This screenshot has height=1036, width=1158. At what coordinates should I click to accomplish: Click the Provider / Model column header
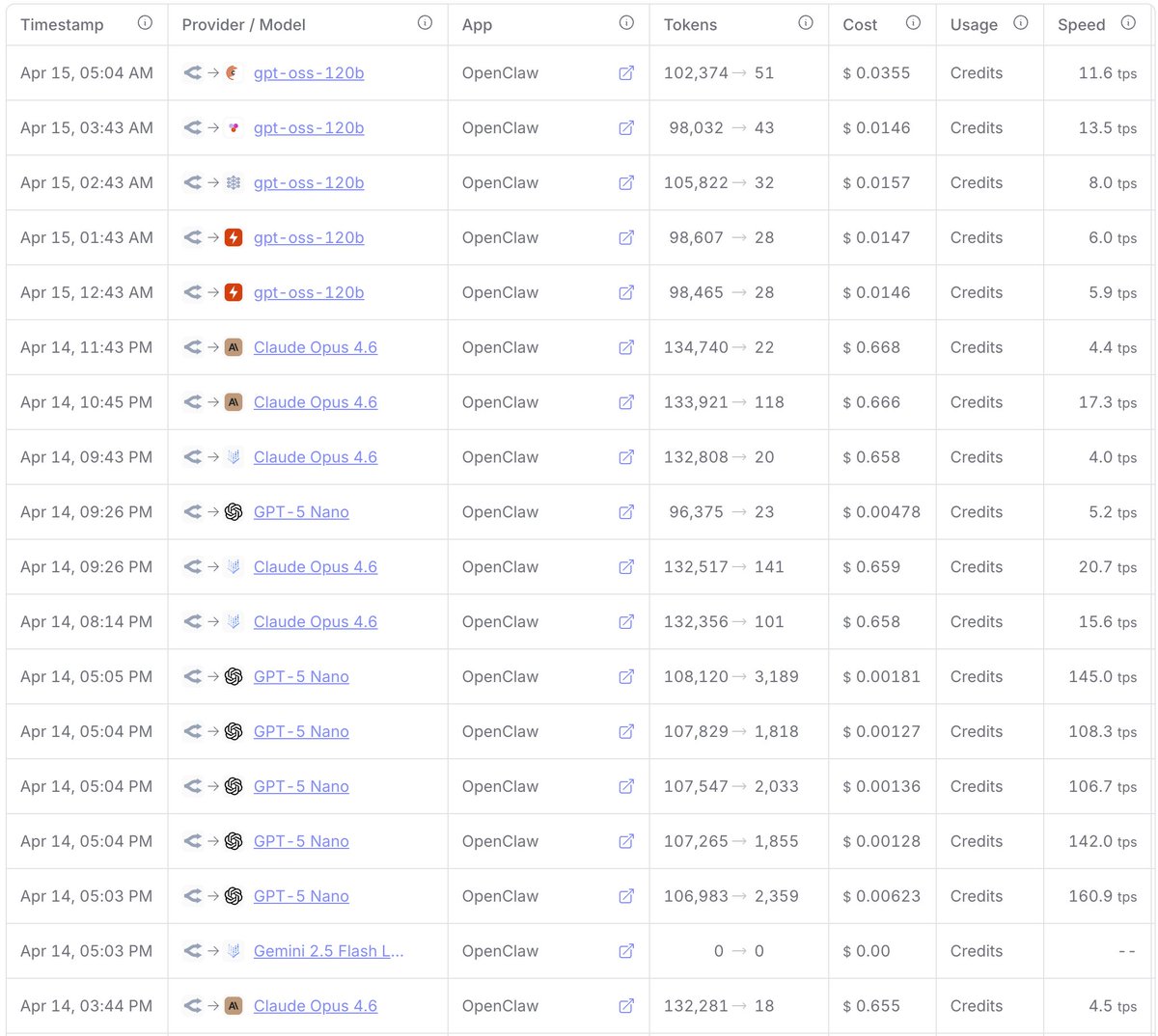(244, 25)
